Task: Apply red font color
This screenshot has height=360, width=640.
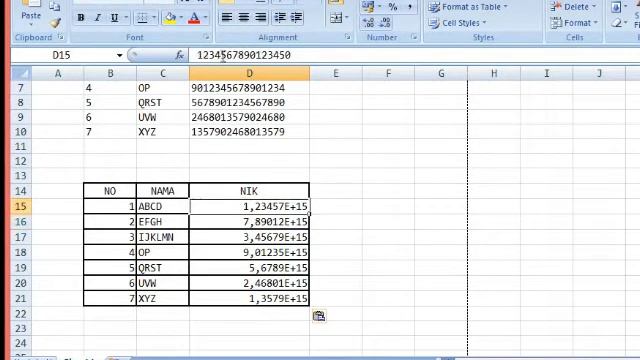Action: (194, 18)
